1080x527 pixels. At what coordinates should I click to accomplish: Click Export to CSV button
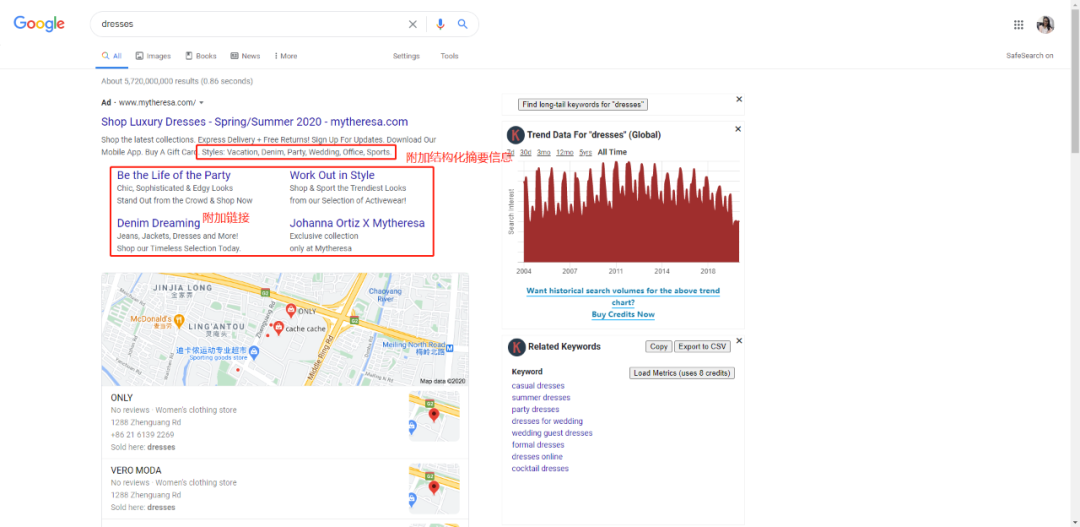point(702,347)
